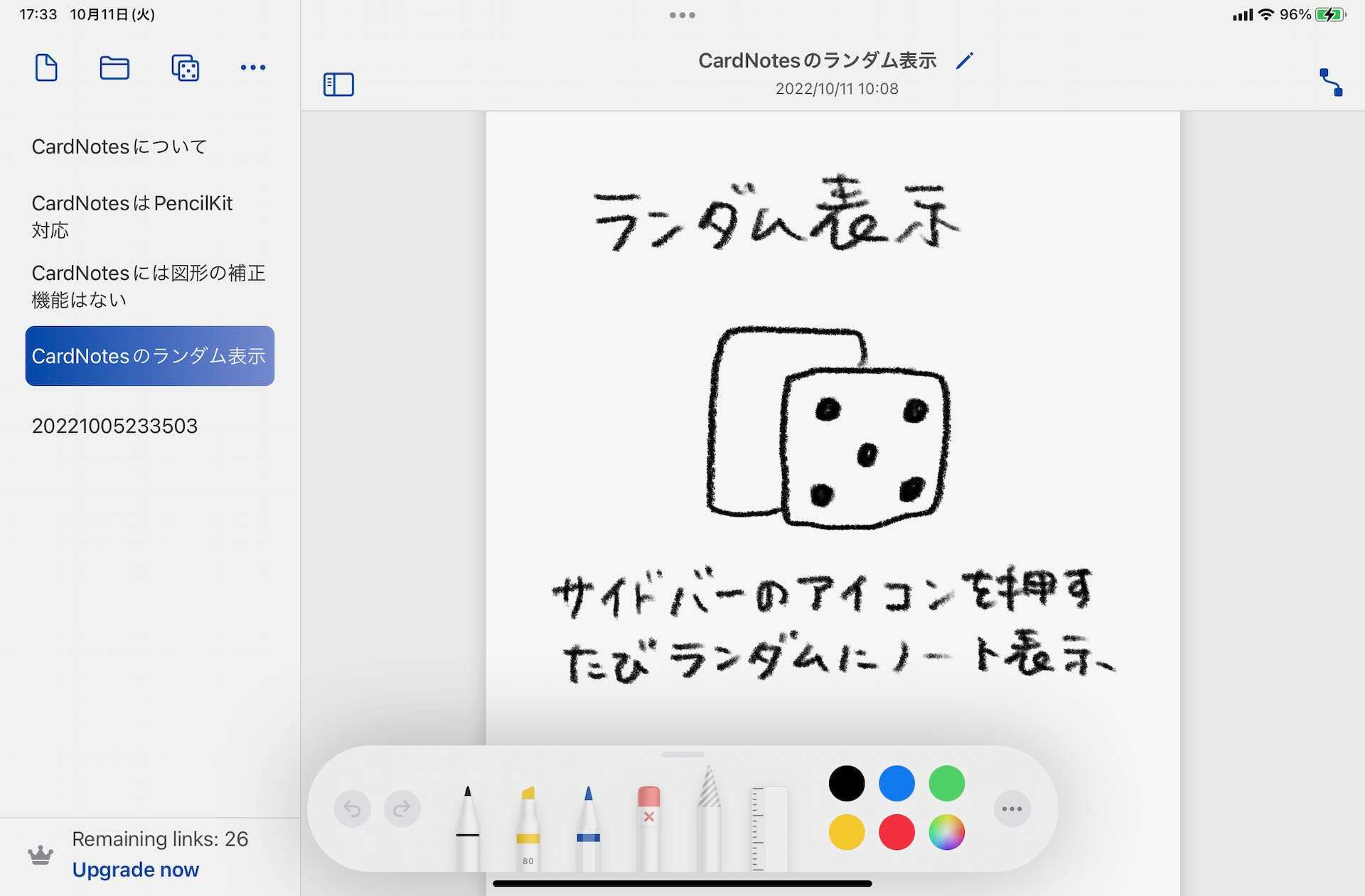The image size is (1365, 896).
Task: Open the note 20221005233503
Action: click(x=150, y=426)
